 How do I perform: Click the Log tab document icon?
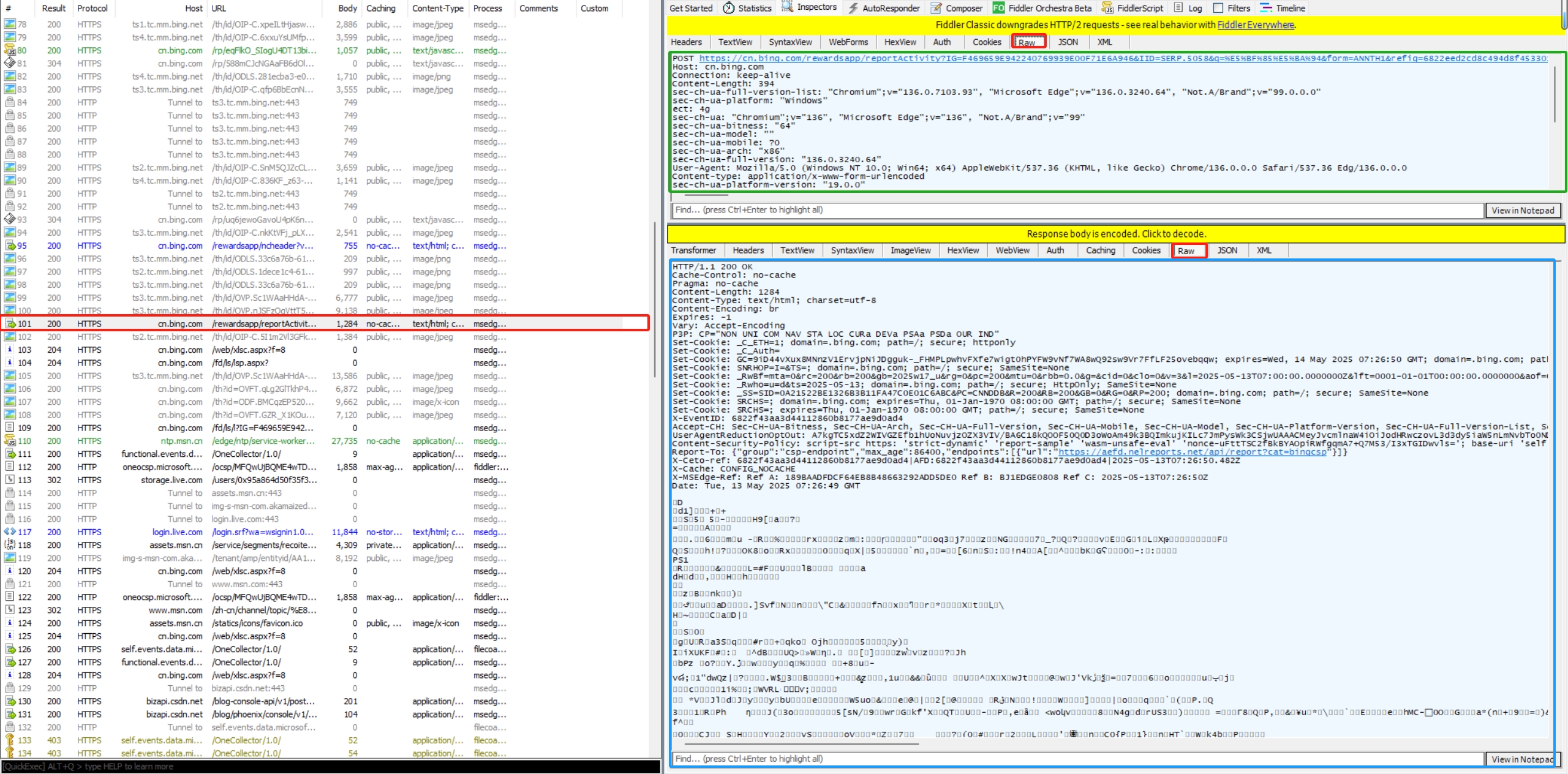(x=1178, y=8)
